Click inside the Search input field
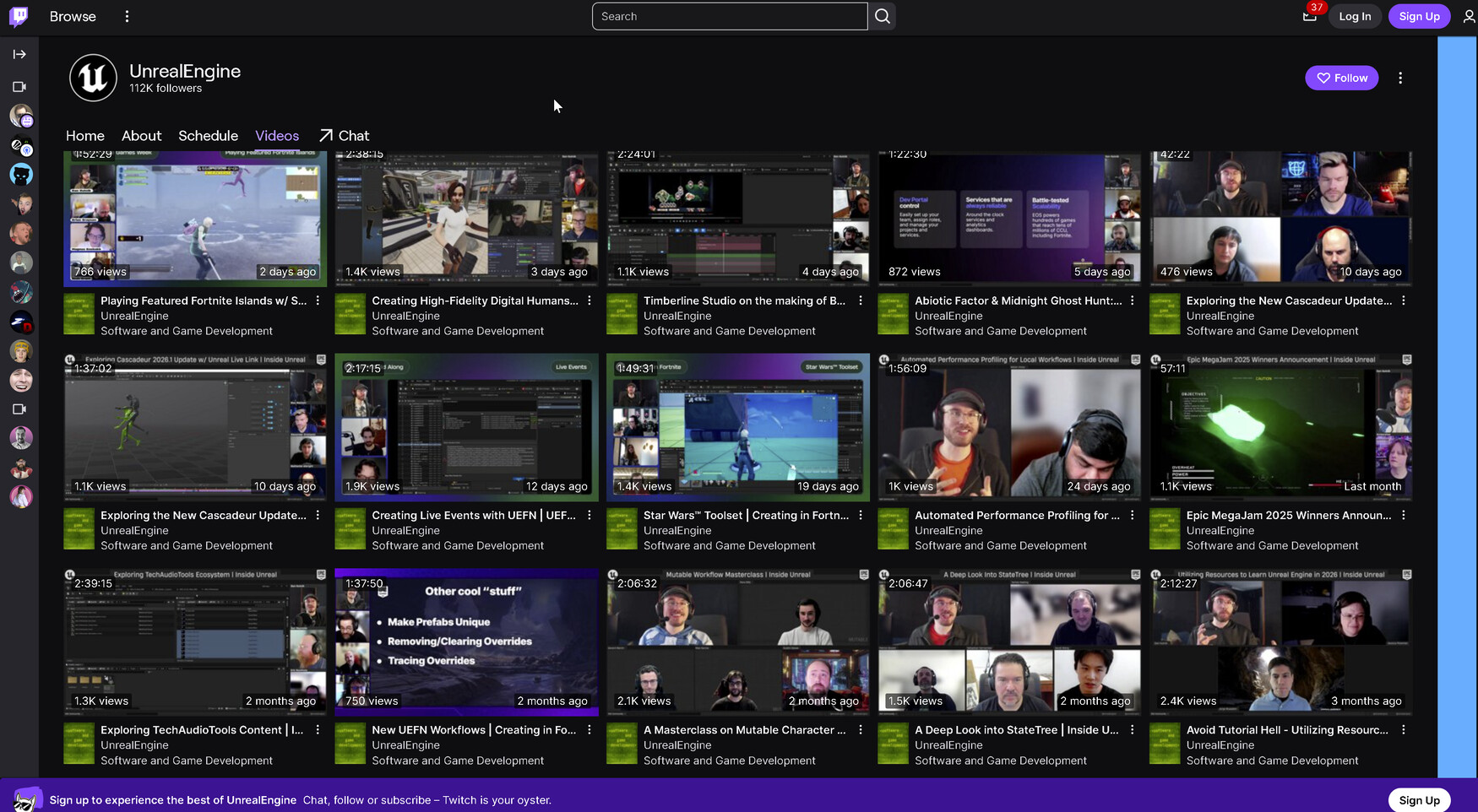 729,16
